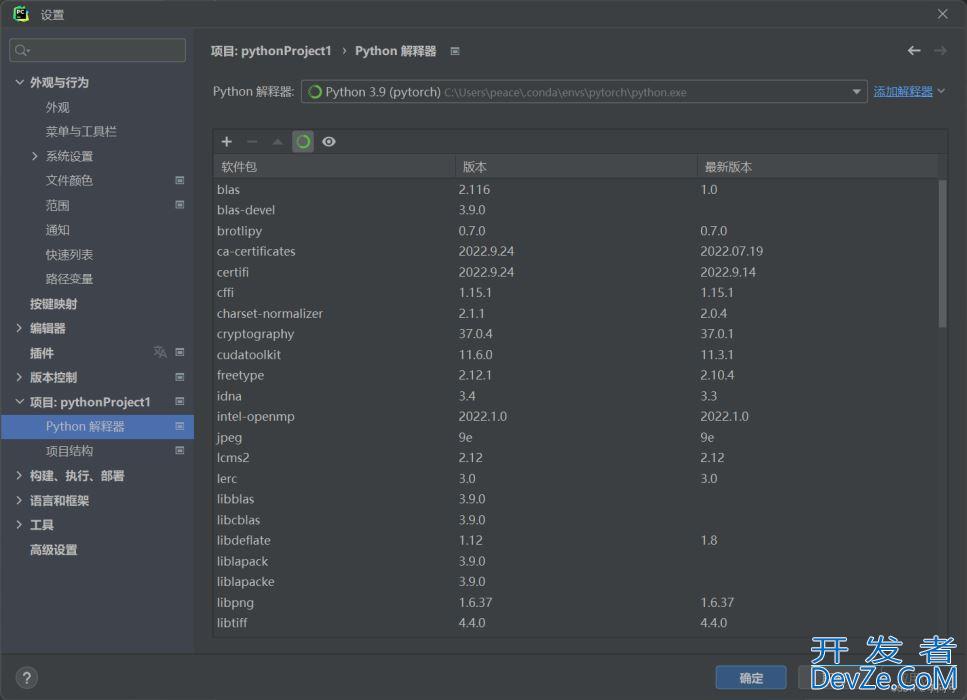Collapse the 外观与行为 section

(x=19, y=82)
